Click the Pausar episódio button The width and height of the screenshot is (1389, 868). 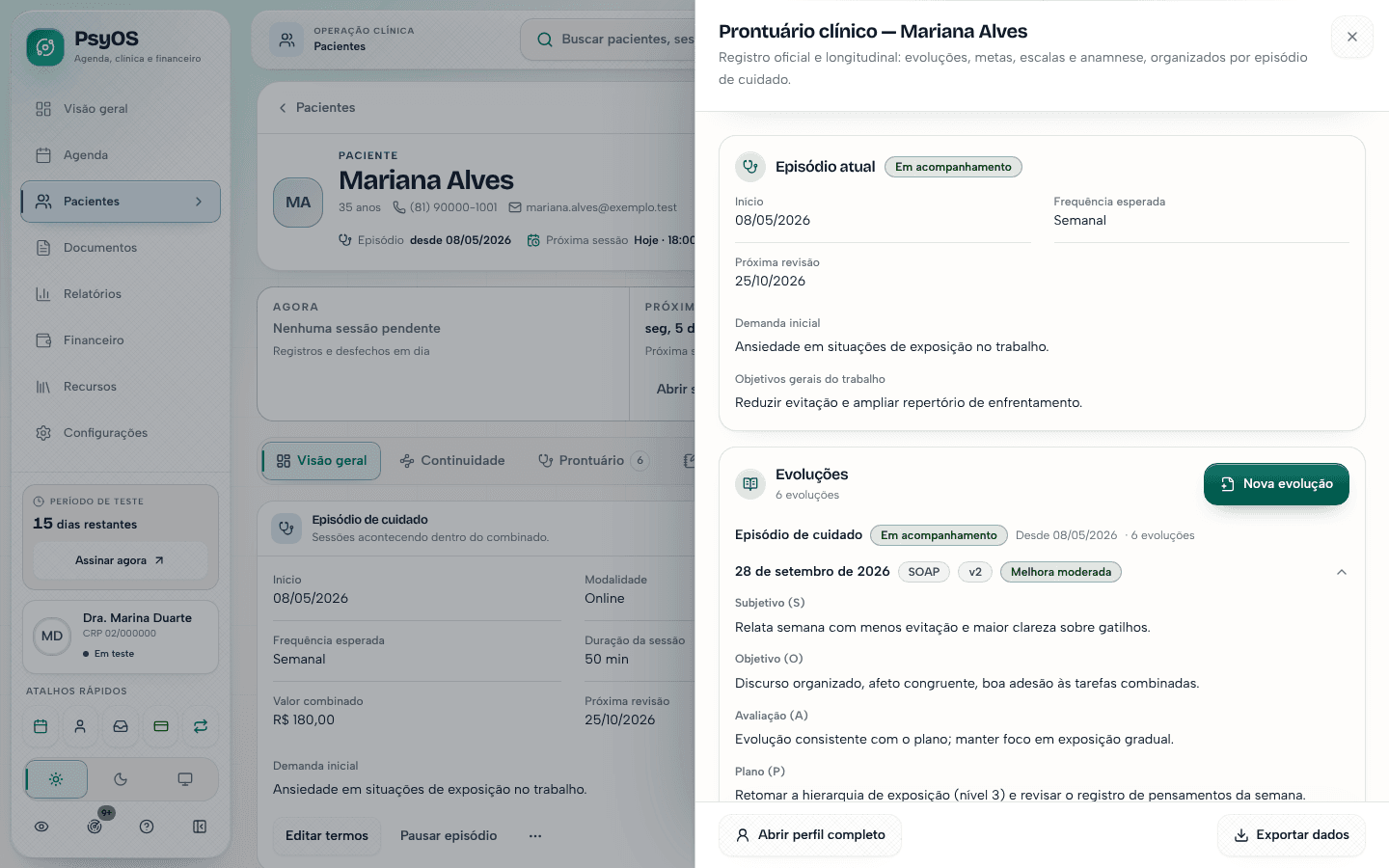[449, 835]
